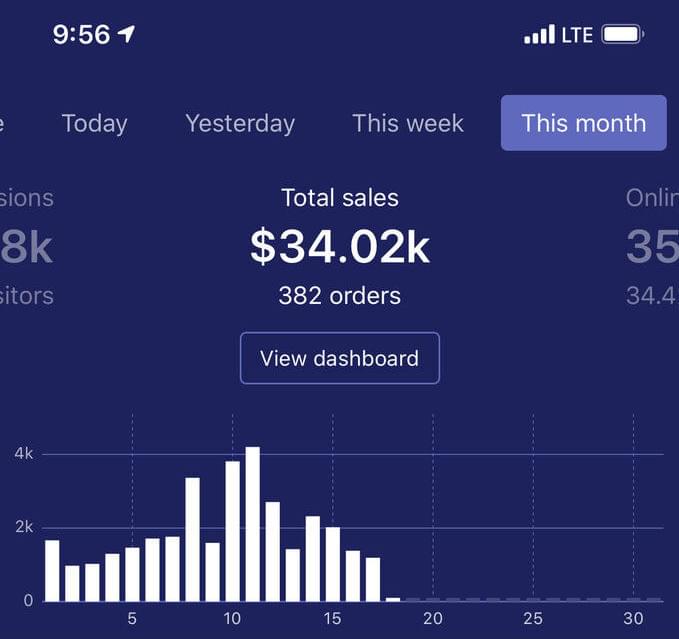Tap the day 8 sales bar
The image size is (679, 639).
193,539
